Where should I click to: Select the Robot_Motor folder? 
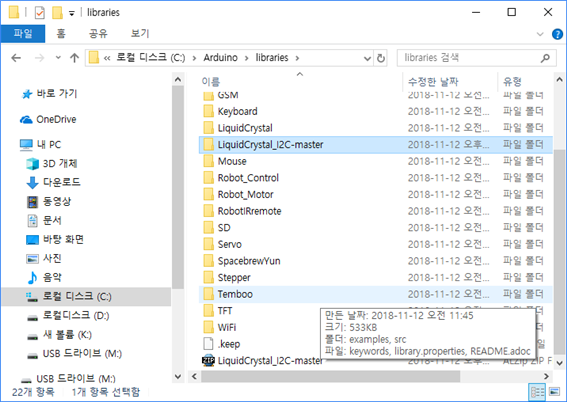click(x=246, y=194)
